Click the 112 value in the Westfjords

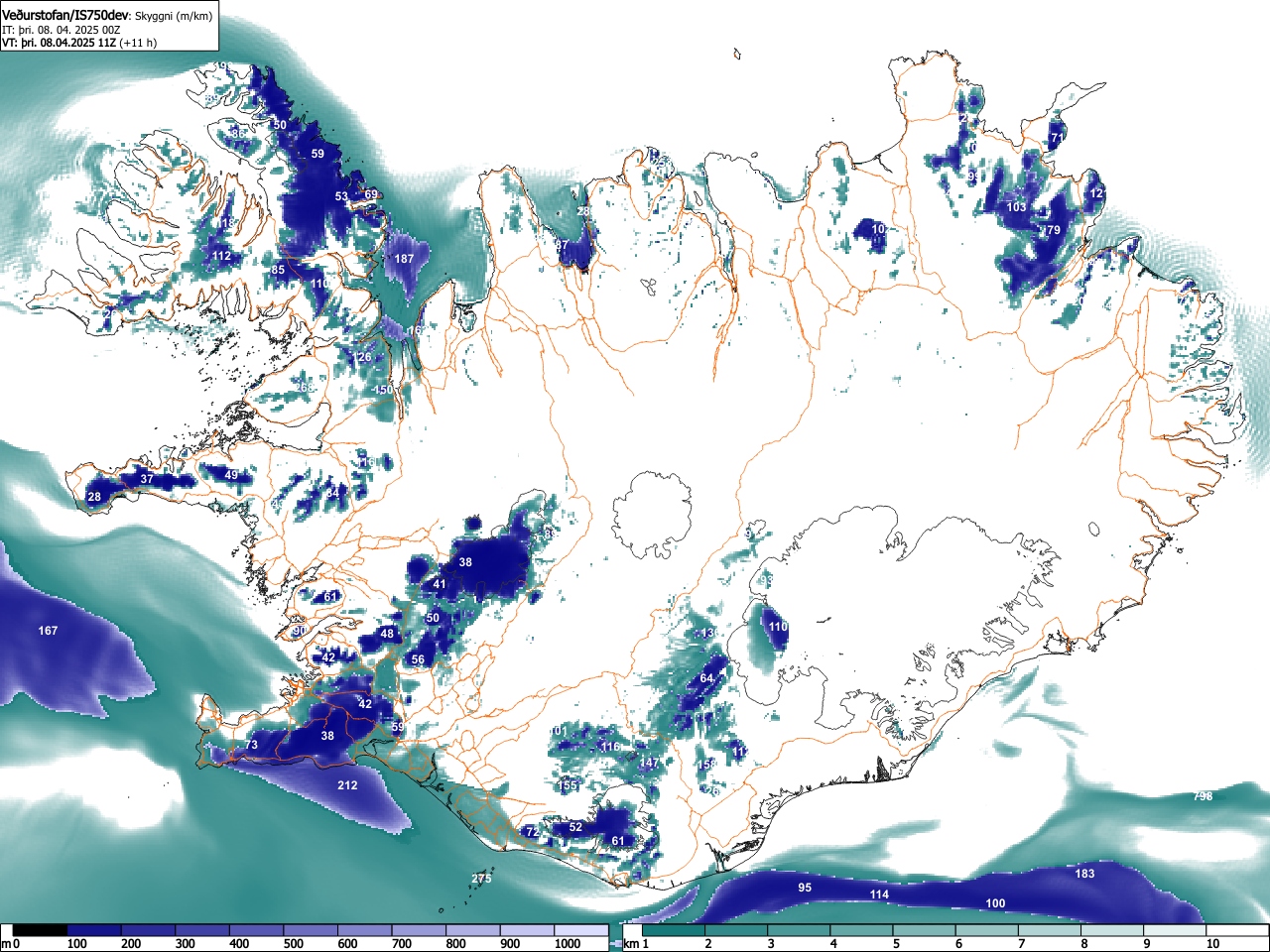click(x=221, y=256)
